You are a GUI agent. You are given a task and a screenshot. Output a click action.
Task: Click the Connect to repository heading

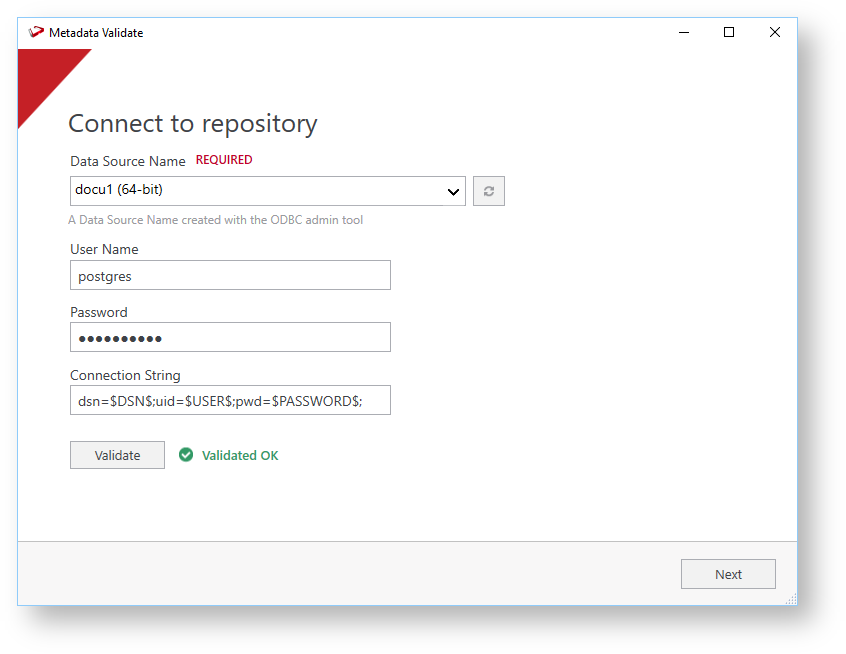(192, 124)
